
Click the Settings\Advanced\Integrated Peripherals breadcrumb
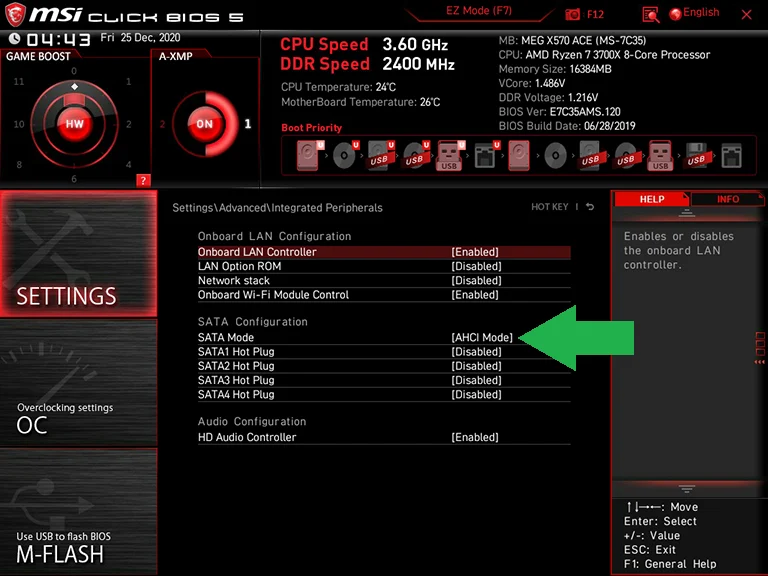tap(277, 208)
